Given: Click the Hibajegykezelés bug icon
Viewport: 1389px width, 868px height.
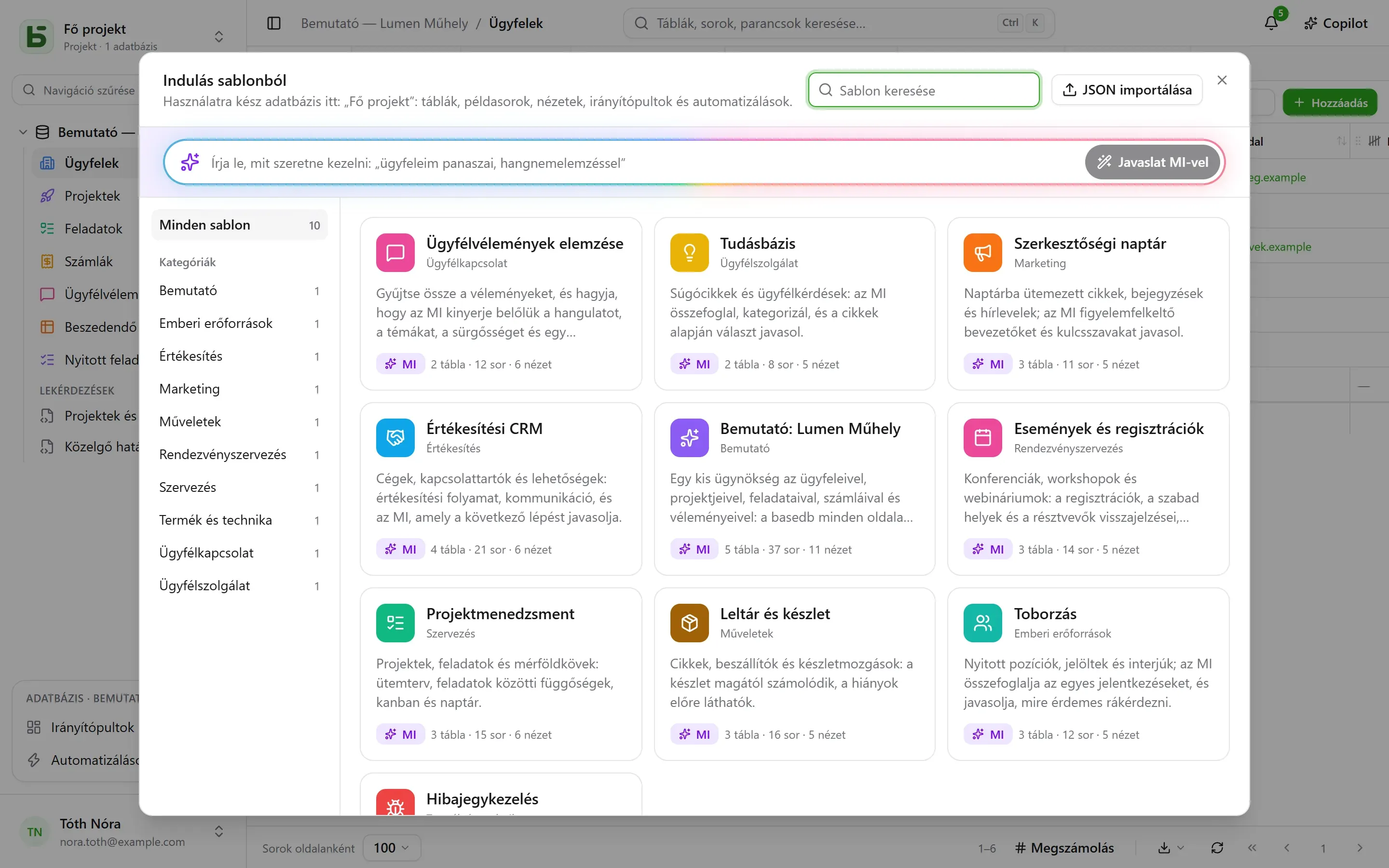Looking at the screenshot, I should click(x=395, y=802).
